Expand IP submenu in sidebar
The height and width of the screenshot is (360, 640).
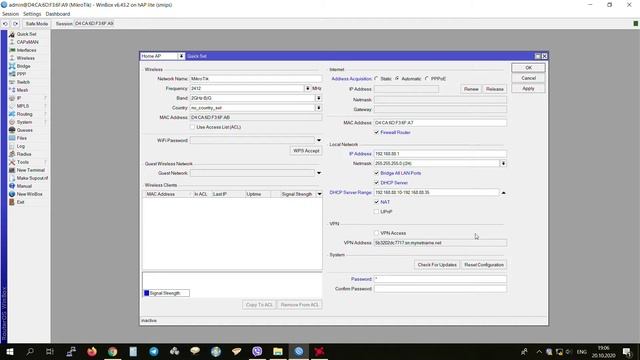[x=45, y=98]
